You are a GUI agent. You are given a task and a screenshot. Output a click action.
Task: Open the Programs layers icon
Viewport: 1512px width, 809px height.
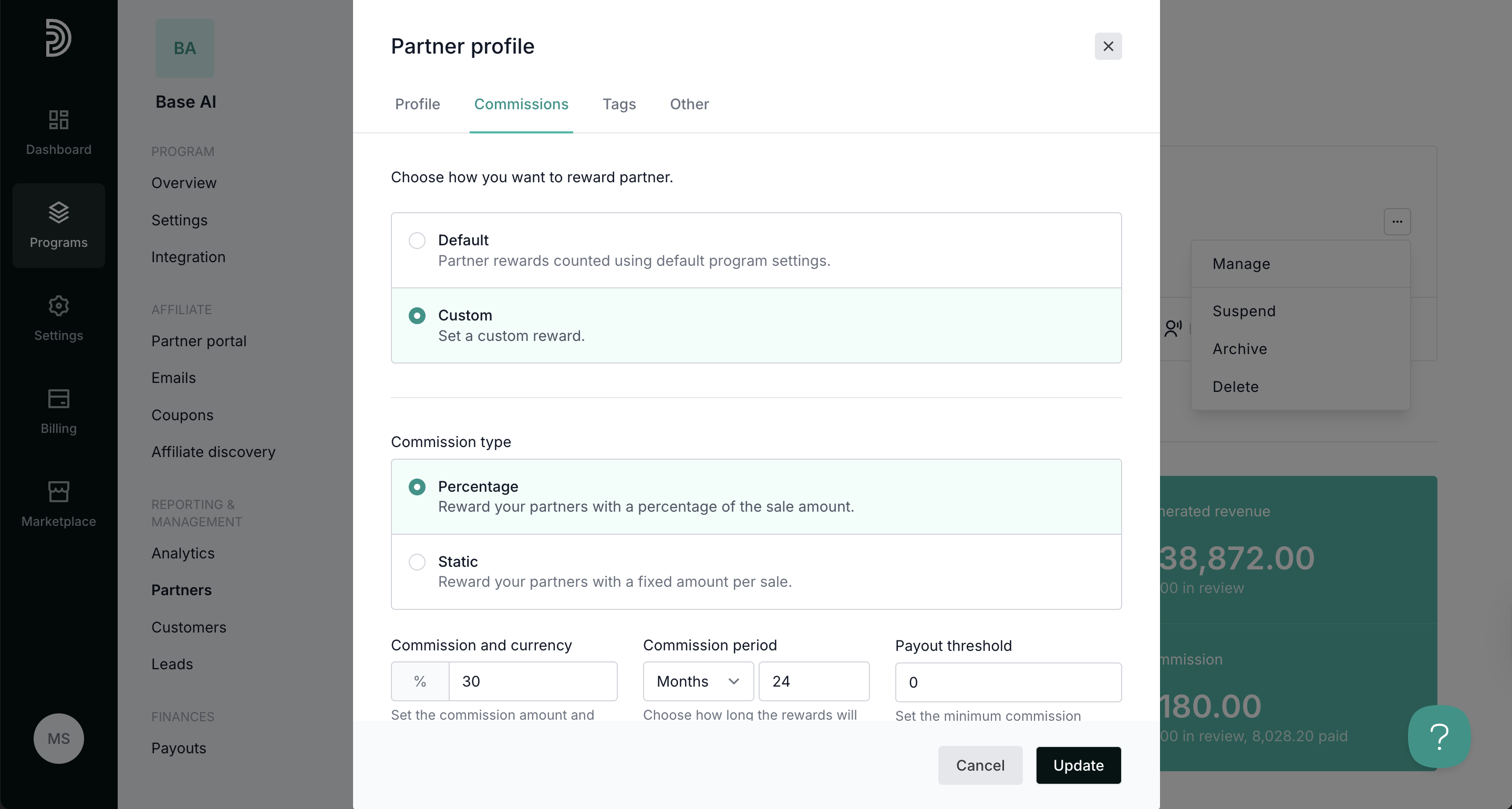pyautogui.click(x=58, y=213)
